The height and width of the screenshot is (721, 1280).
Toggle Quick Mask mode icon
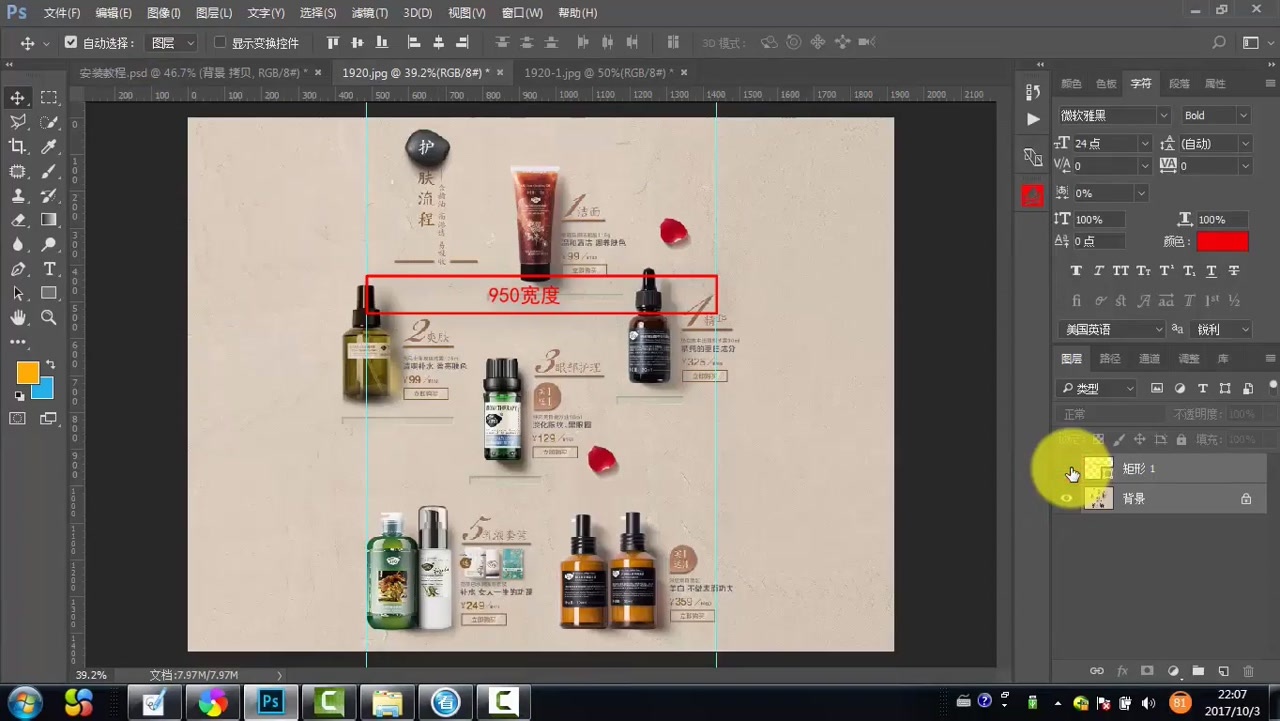18,418
